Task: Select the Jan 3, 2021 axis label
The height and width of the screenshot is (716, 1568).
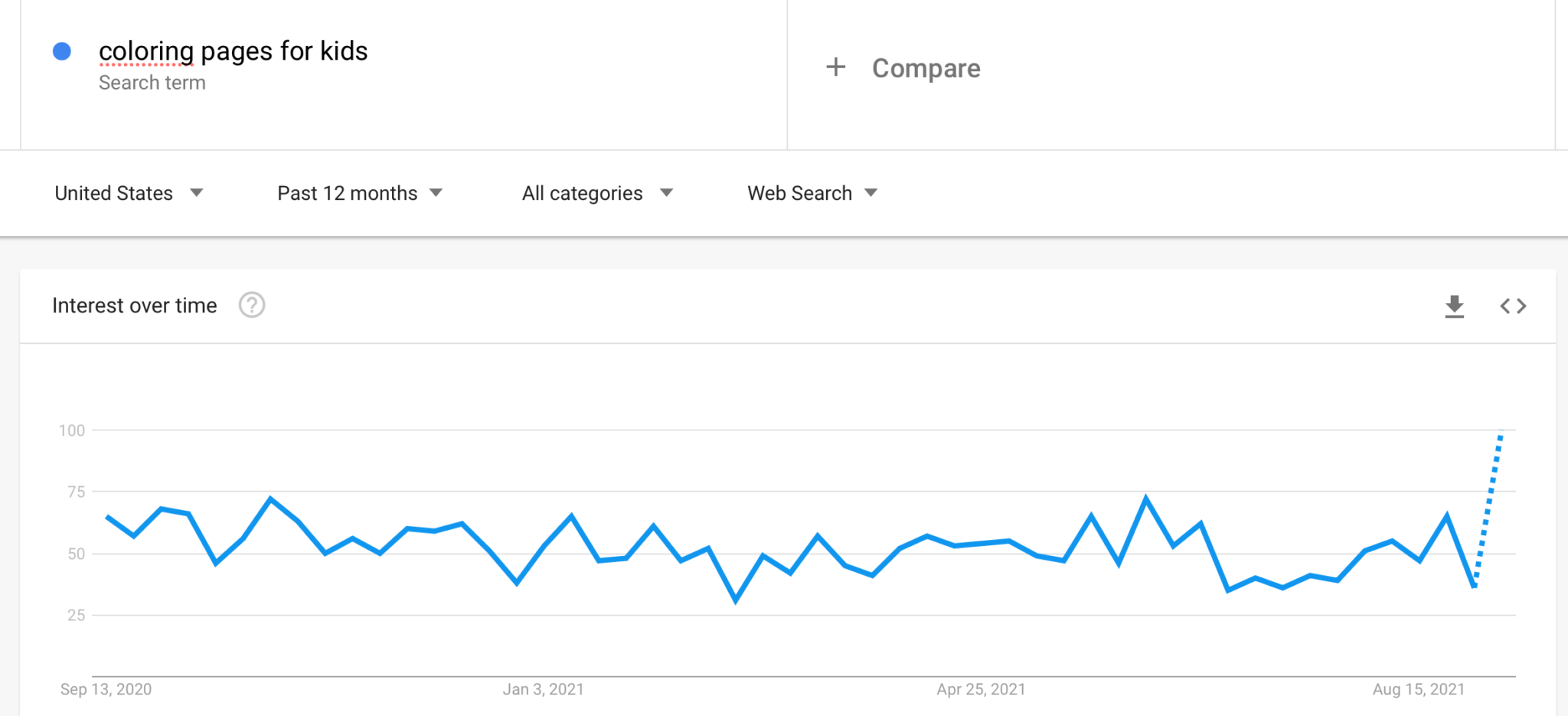Action: click(x=544, y=689)
